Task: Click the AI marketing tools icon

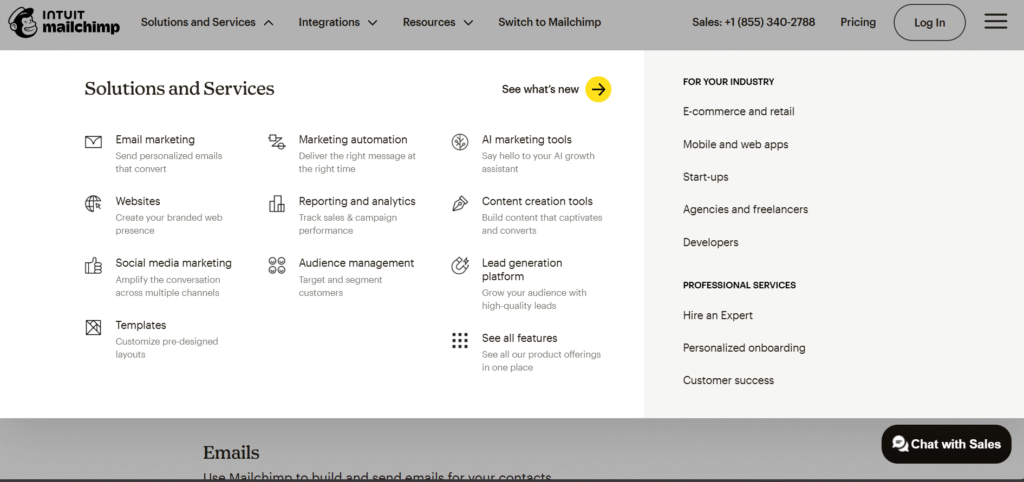Action: [x=460, y=142]
